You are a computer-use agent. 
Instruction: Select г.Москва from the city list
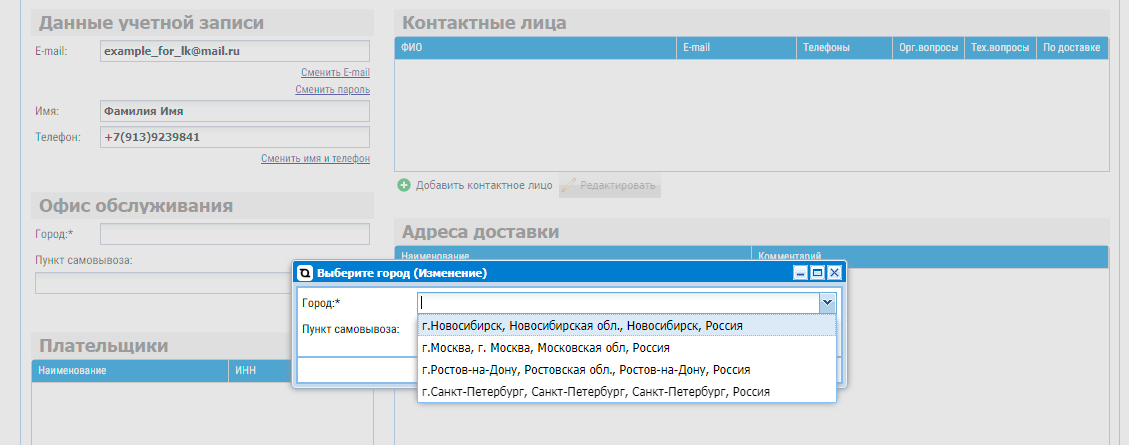pyautogui.click(x=627, y=348)
